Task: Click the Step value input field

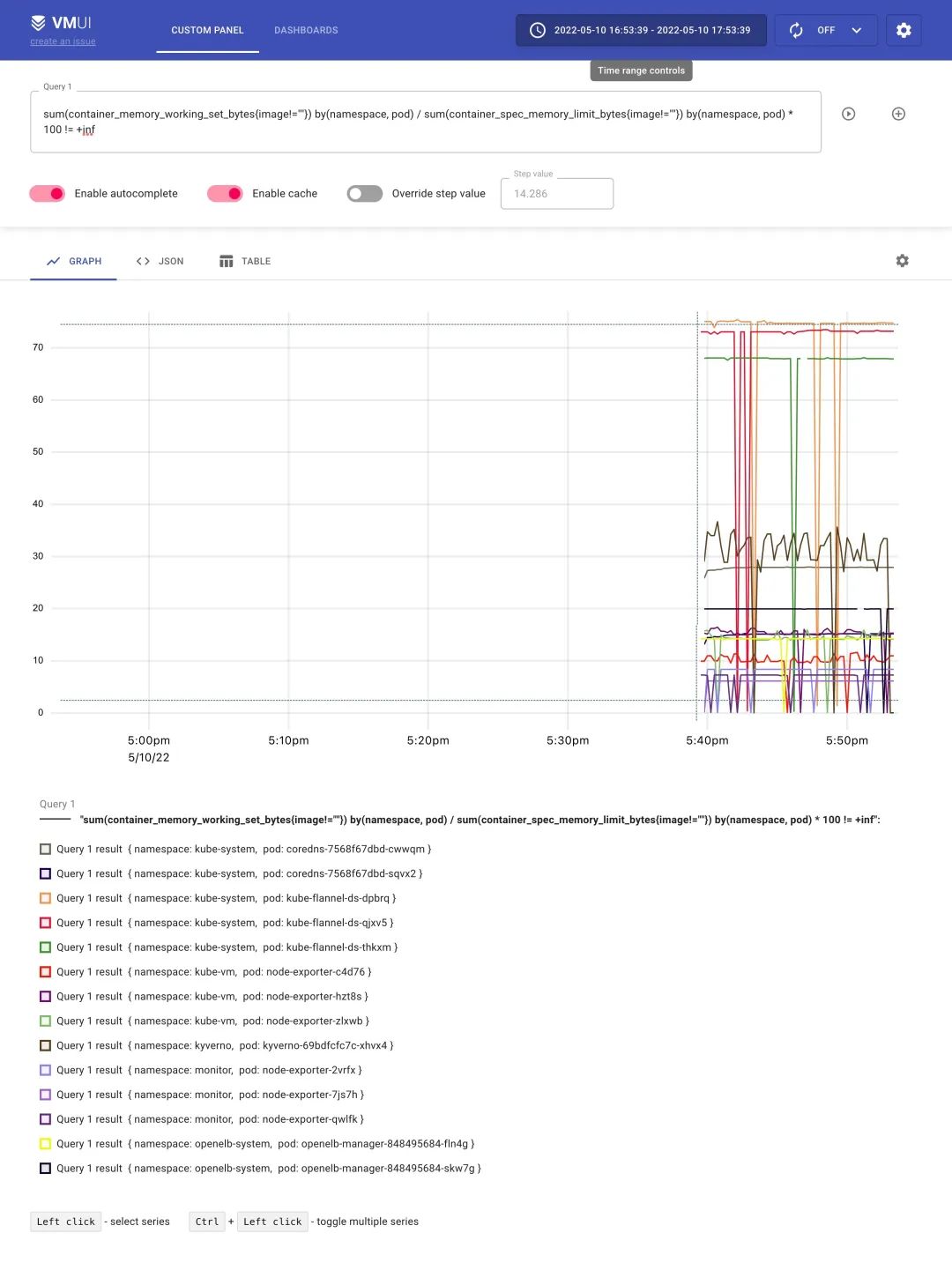Action: pos(556,194)
